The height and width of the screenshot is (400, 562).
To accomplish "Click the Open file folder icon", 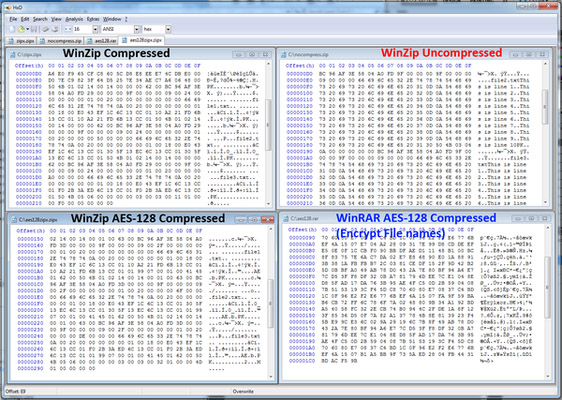I will tap(21, 29).
